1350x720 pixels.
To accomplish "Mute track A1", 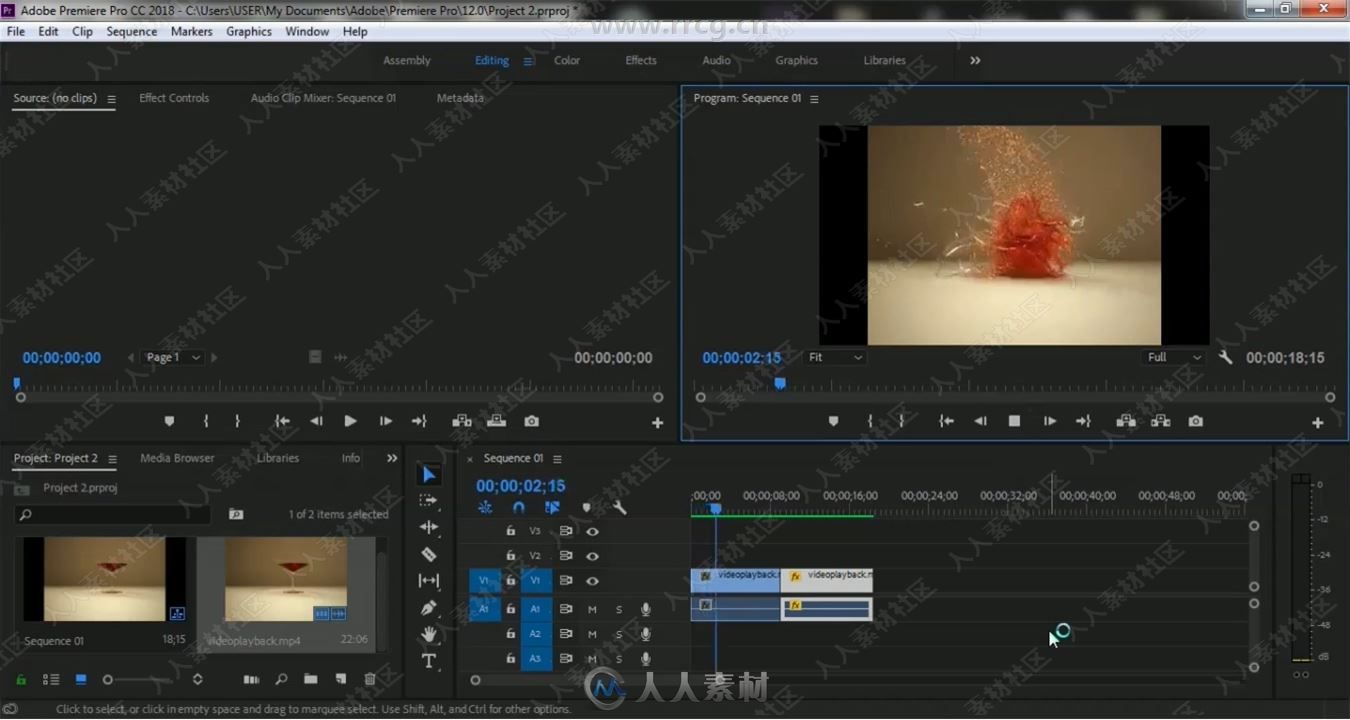I will (x=592, y=609).
